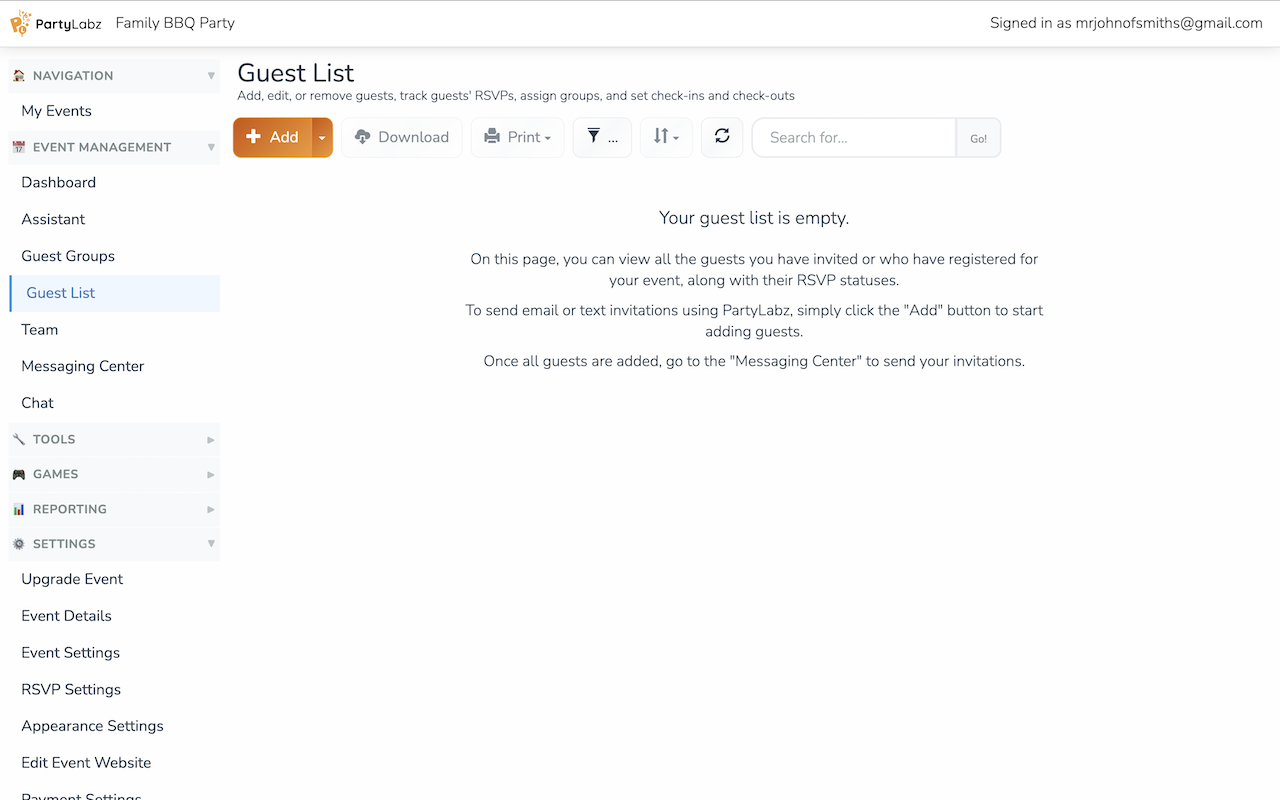Click the refresh guest list icon
Viewport: 1280px width, 800px height.
722,137
